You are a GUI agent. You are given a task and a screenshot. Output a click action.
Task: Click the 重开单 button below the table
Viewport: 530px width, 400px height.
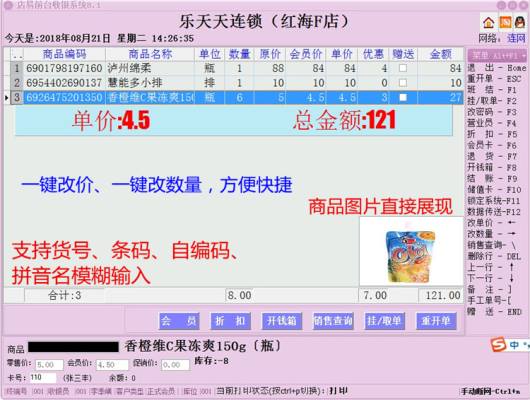(x=436, y=321)
